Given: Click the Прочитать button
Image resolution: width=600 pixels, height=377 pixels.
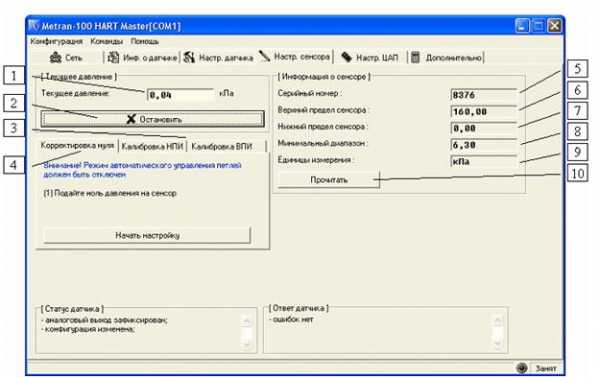Looking at the screenshot, I should tap(329, 180).
